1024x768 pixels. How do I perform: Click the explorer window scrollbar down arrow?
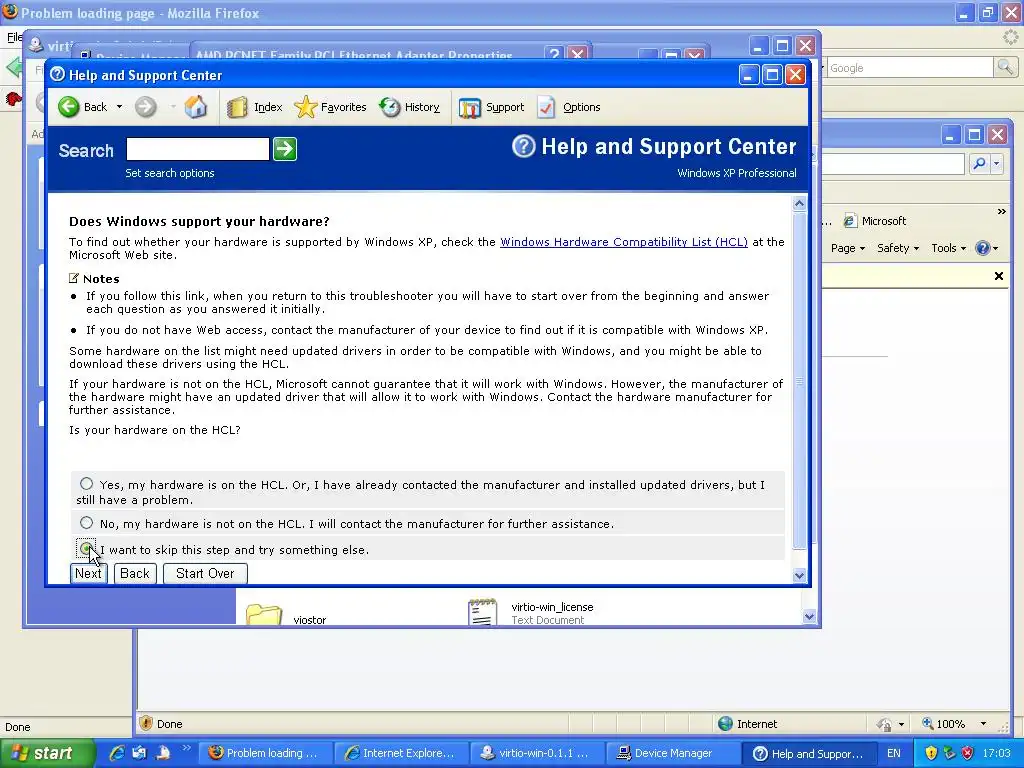click(809, 616)
